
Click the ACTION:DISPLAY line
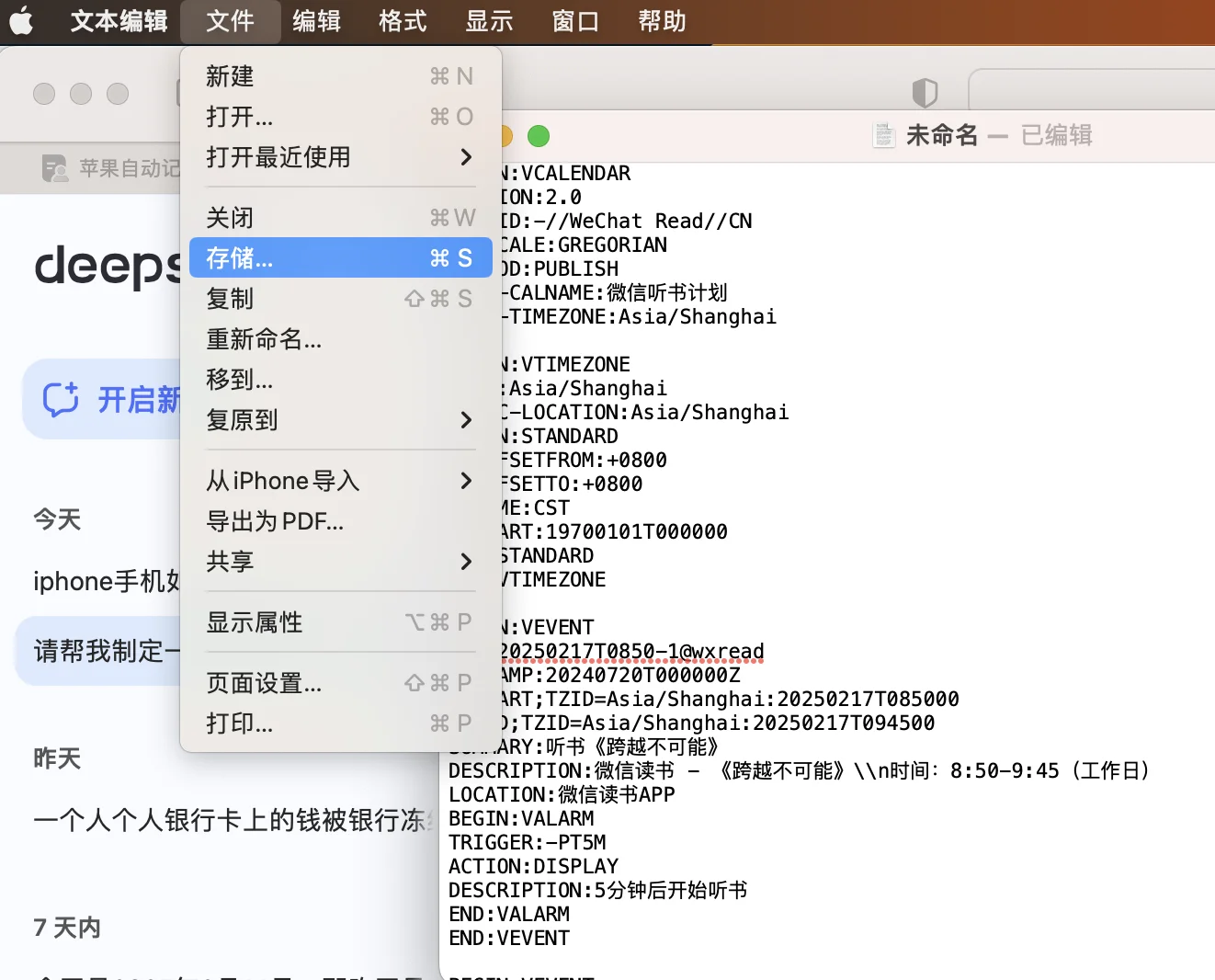point(533,866)
